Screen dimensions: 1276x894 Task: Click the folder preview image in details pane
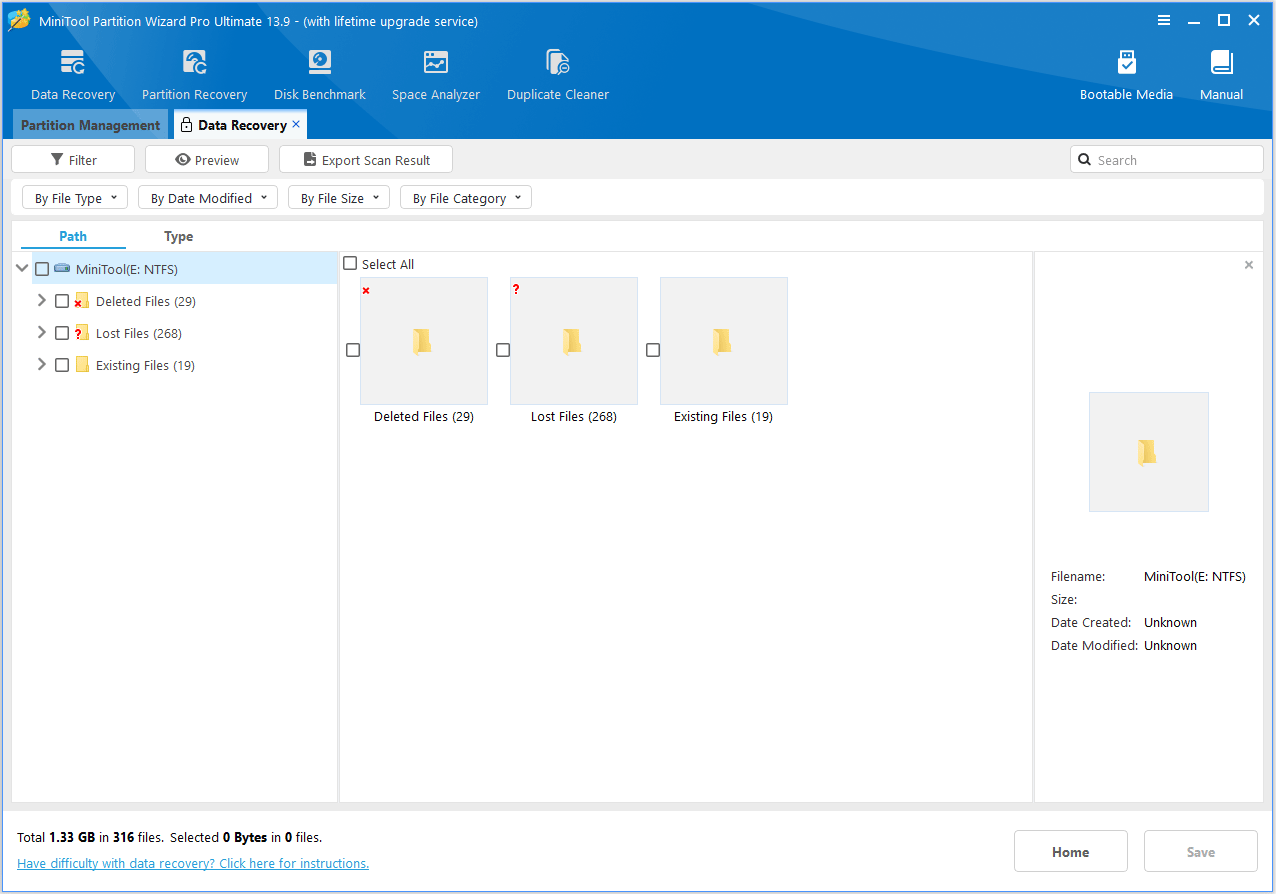[1149, 452]
